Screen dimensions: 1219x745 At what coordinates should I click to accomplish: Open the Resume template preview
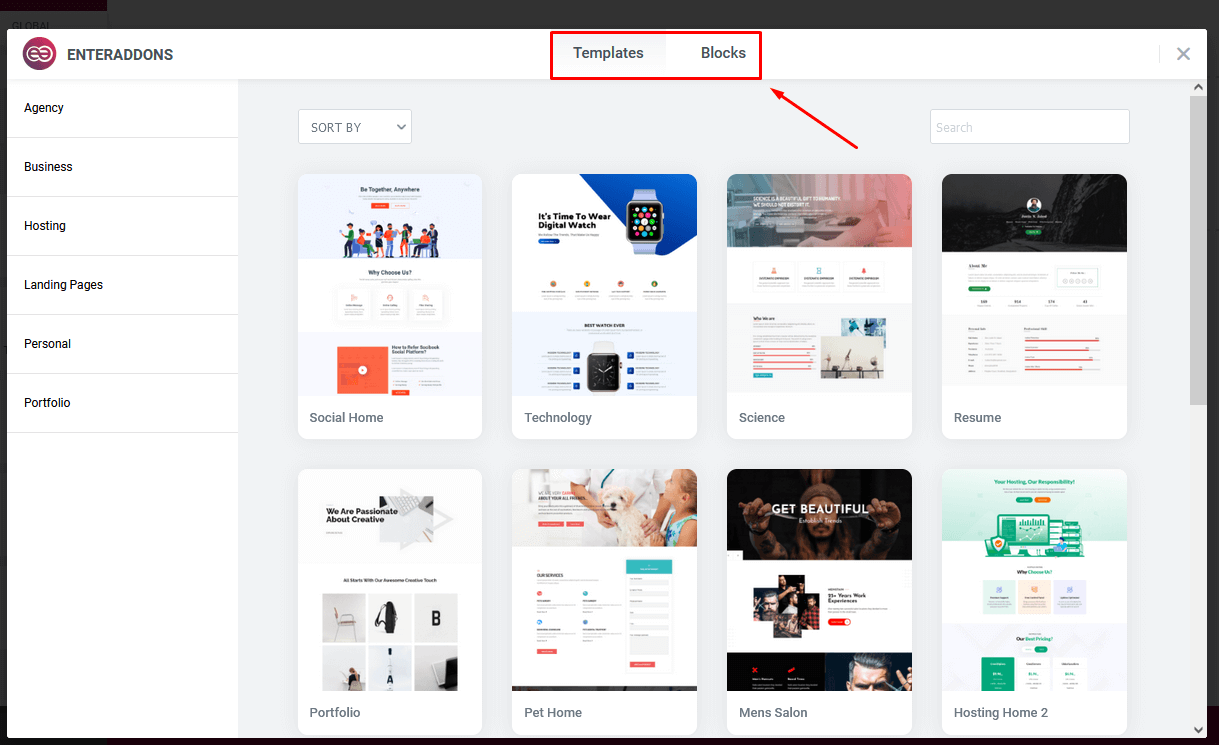1034,285
